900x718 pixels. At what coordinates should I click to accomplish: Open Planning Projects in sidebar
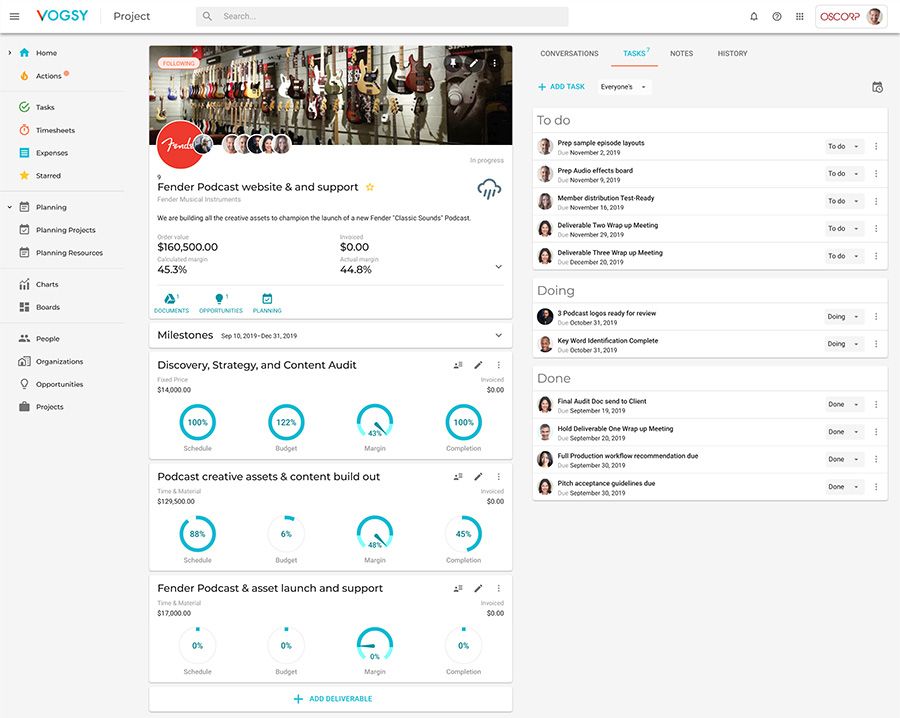coord(65,230)
